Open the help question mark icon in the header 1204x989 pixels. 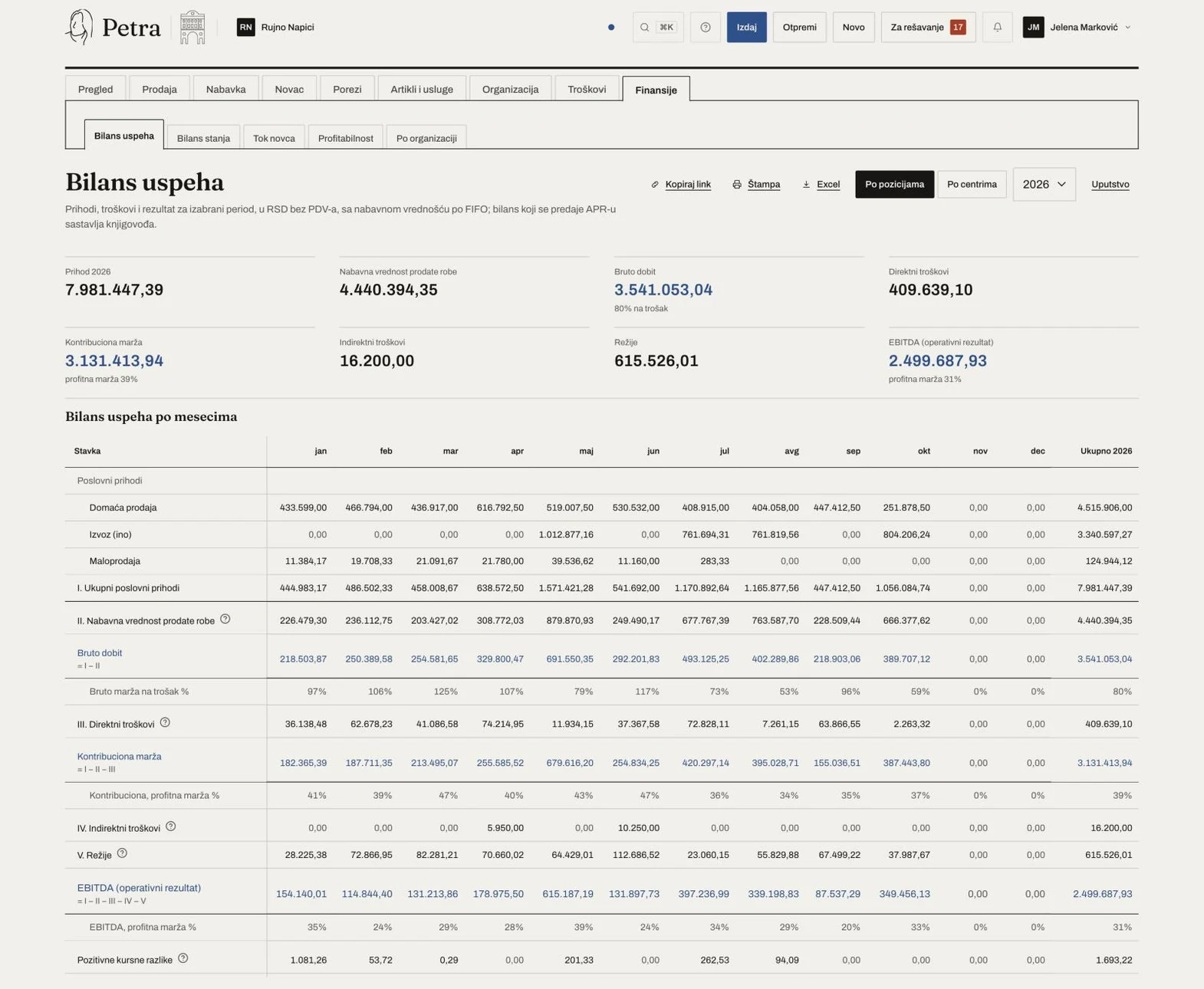click(706, 27)
